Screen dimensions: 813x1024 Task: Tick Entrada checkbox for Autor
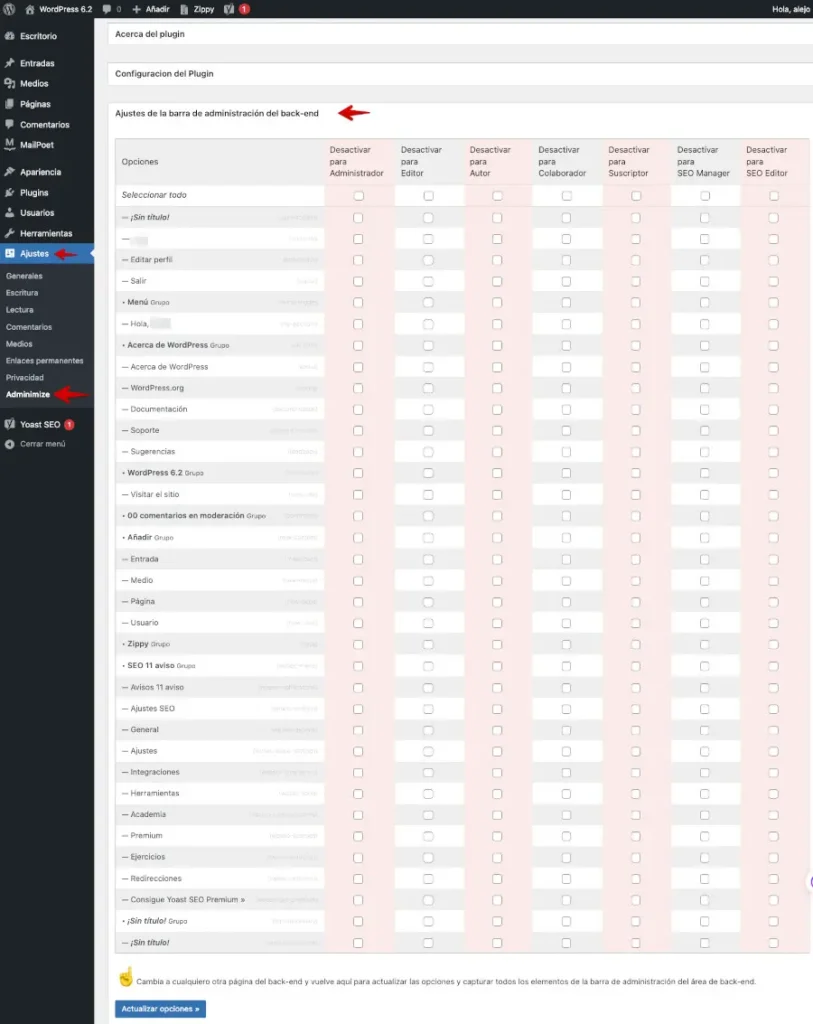497,559
